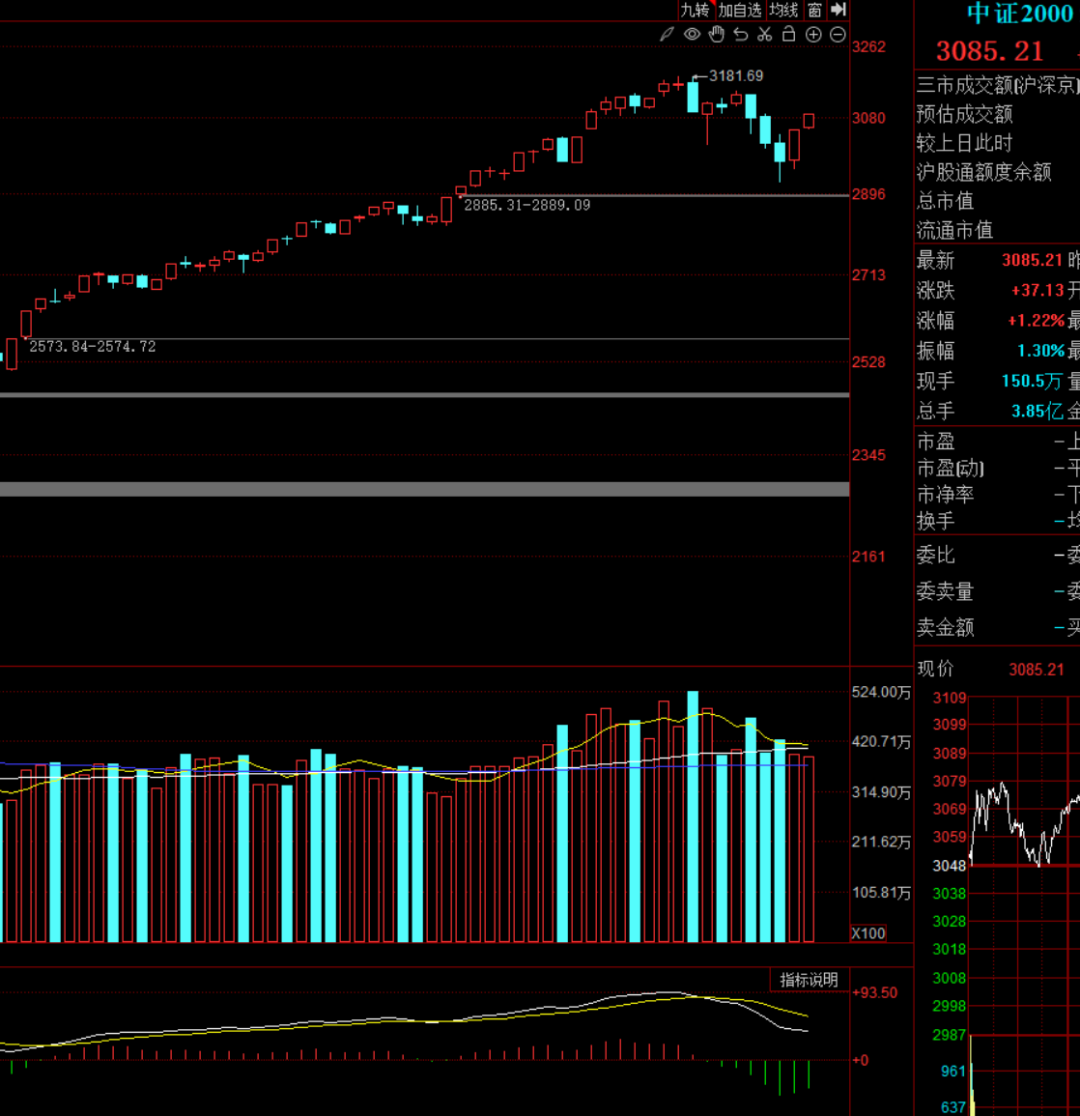Zoom in with the plus icon
This screenshot has width=1080, height=1116.
pos(813,35)
